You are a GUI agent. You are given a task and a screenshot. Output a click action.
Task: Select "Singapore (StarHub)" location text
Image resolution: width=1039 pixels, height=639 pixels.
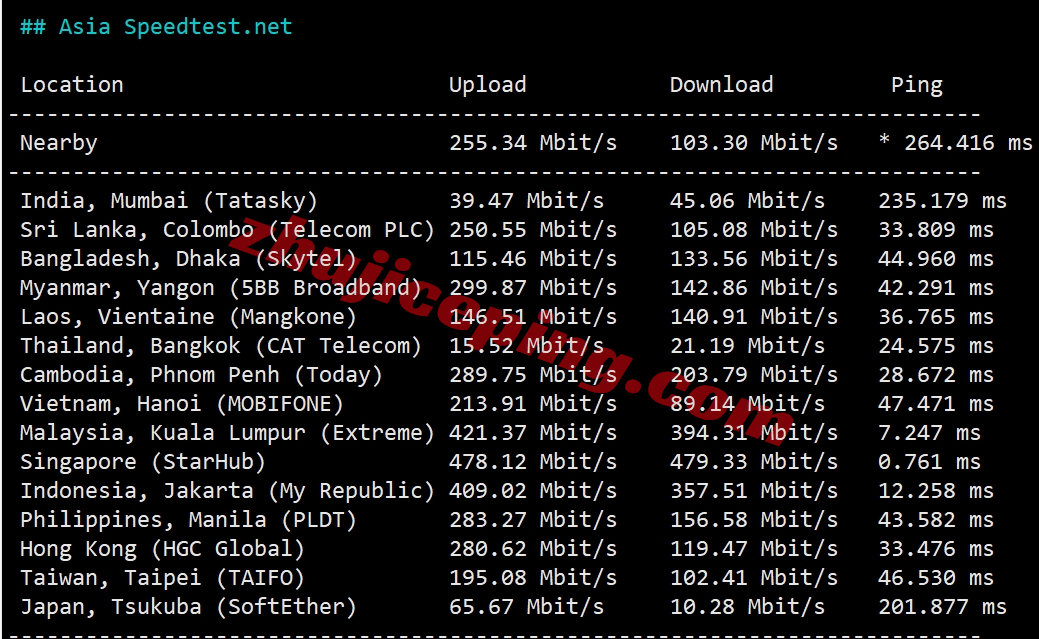[143, 462]
